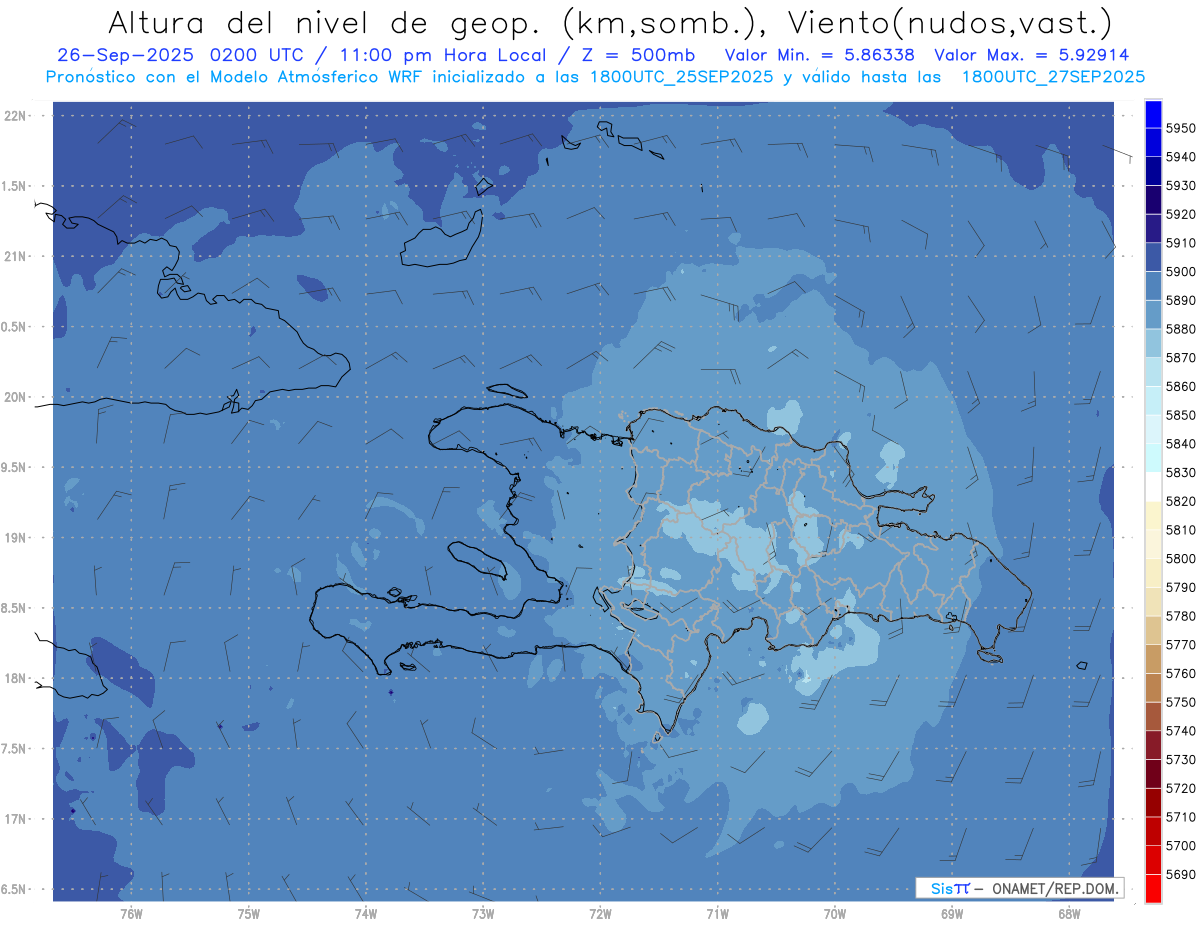
Task: Click the 'Valor Max. = 5.92914' text
Action: pyautogui.click(x=1032, y=55)
